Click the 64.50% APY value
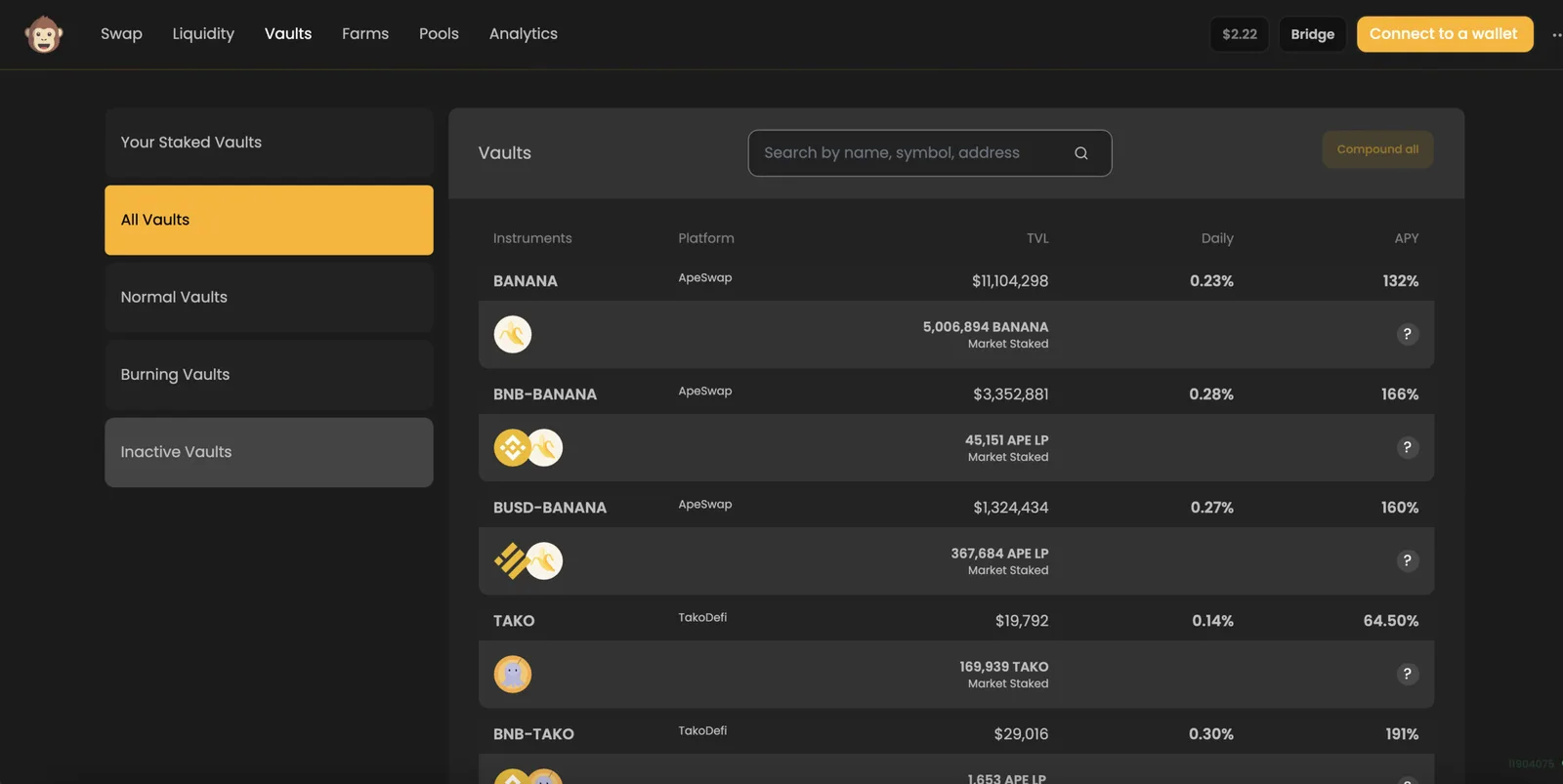1563x784 pixels. click(x=1391, y=621)
